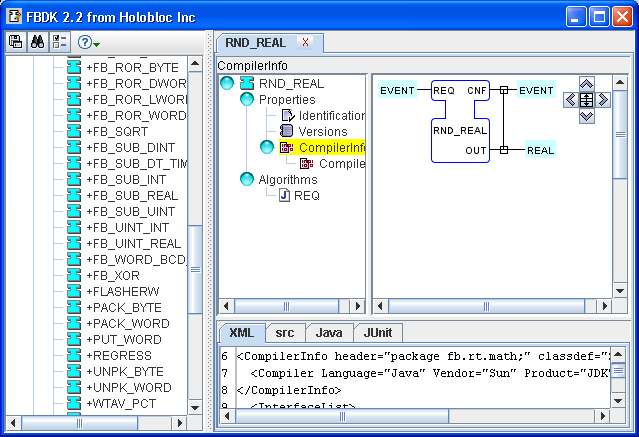Click the input EVENT label left of REQ
The image size is (639, 437).
[397, 90]
